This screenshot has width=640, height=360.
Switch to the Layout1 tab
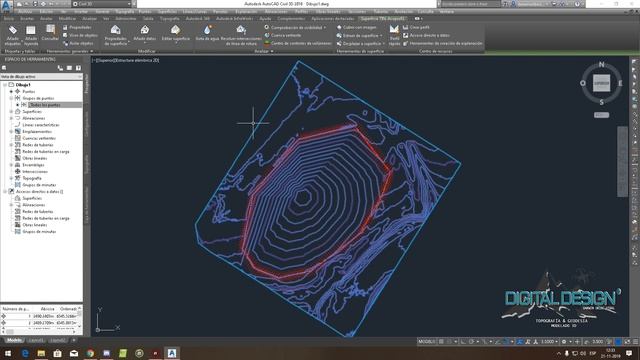click(36, 340)
